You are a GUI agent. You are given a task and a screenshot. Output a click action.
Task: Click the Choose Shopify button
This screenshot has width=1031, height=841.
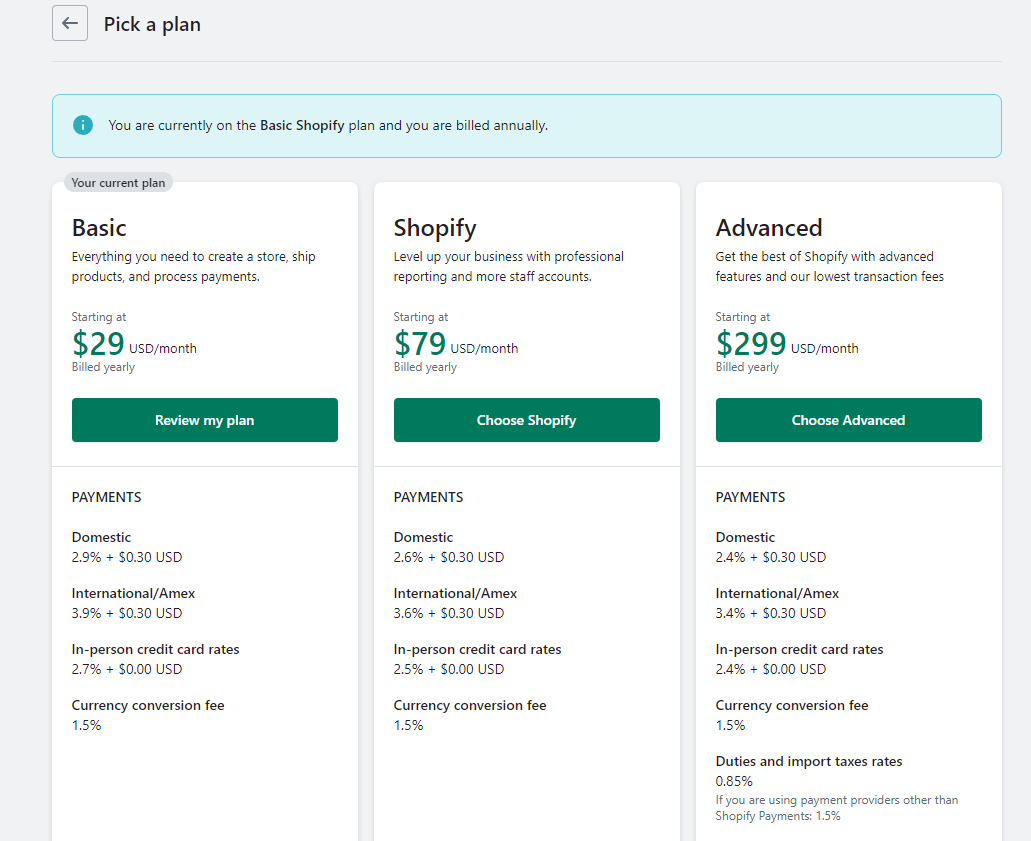(527, 420)
